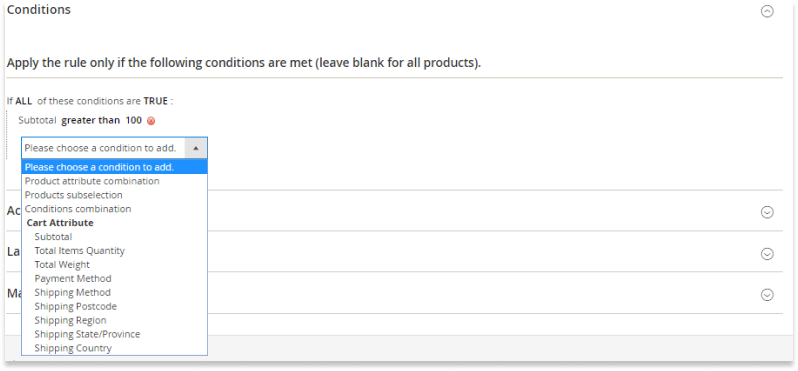Screen dimensions: 798x371
Task: Close the condition dropdown via its arrow
Action: [x=196, y=148]
